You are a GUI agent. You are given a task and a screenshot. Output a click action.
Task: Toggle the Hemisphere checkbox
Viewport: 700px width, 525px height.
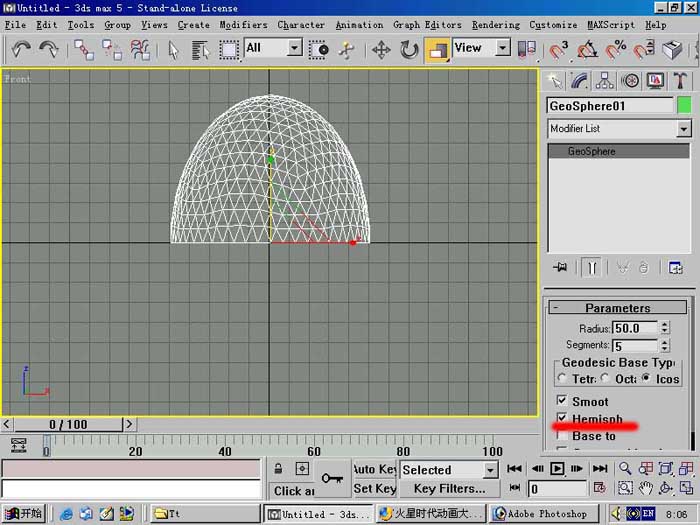tap(562, 417)
